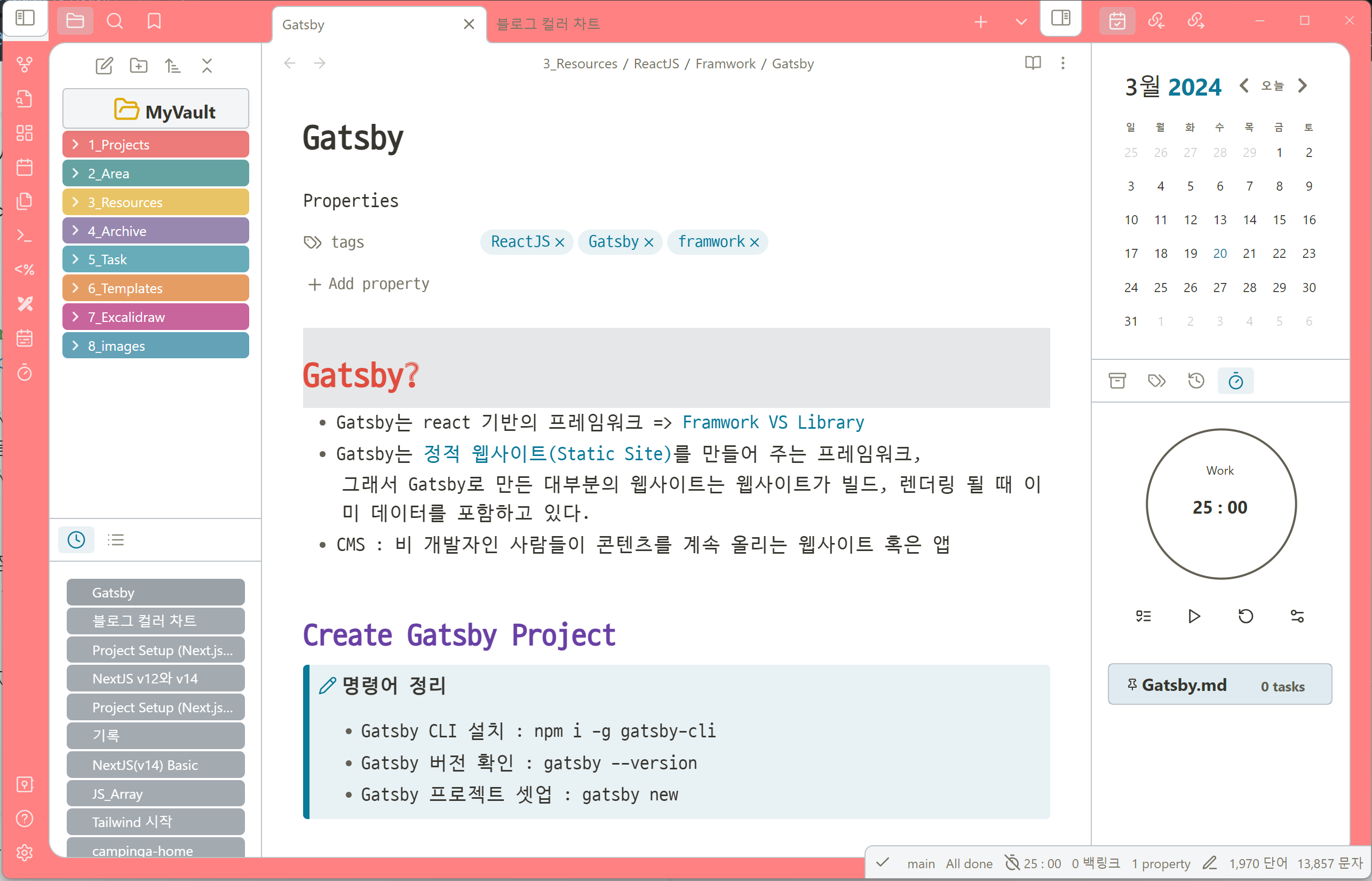
Task: Open the archive box tab in right sidebar
Action: [1117, 381]
